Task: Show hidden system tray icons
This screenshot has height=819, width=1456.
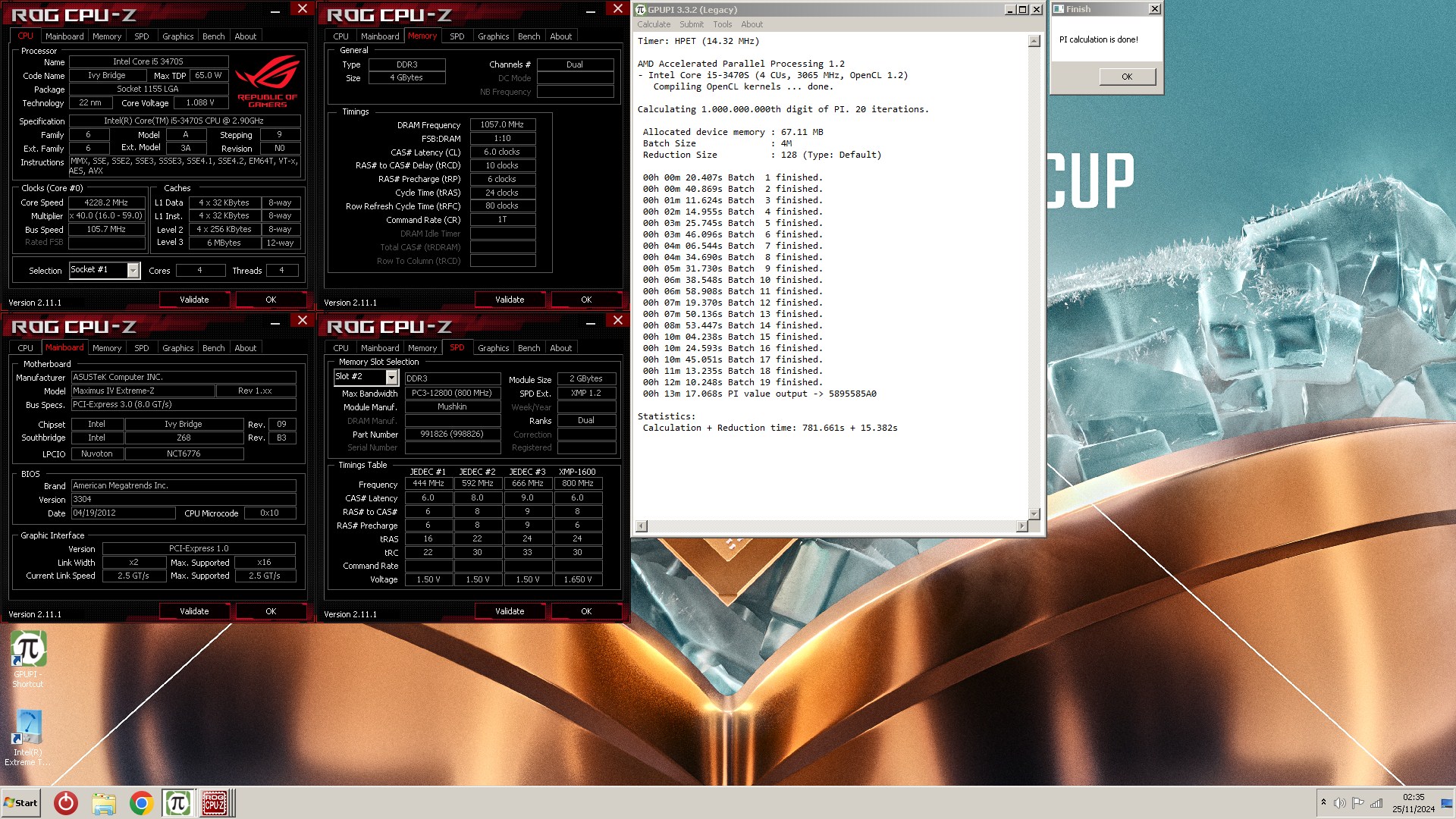Action: click(x=1323, y=802)
